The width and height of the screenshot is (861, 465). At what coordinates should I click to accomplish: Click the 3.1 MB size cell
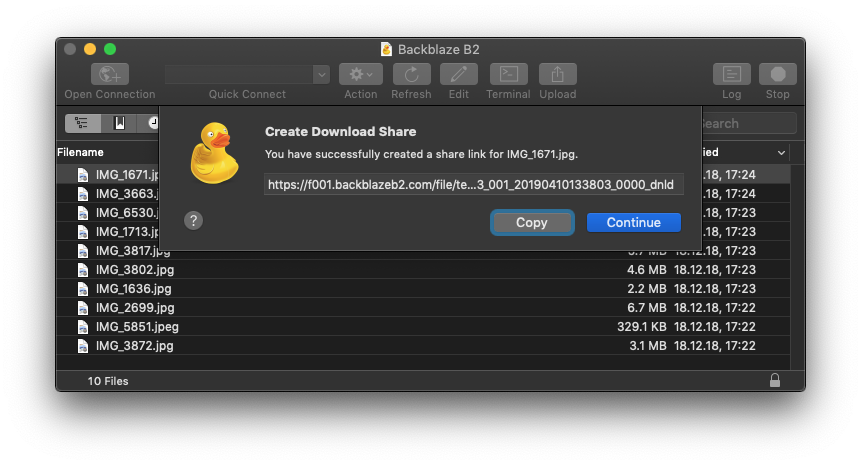[647, 346]
